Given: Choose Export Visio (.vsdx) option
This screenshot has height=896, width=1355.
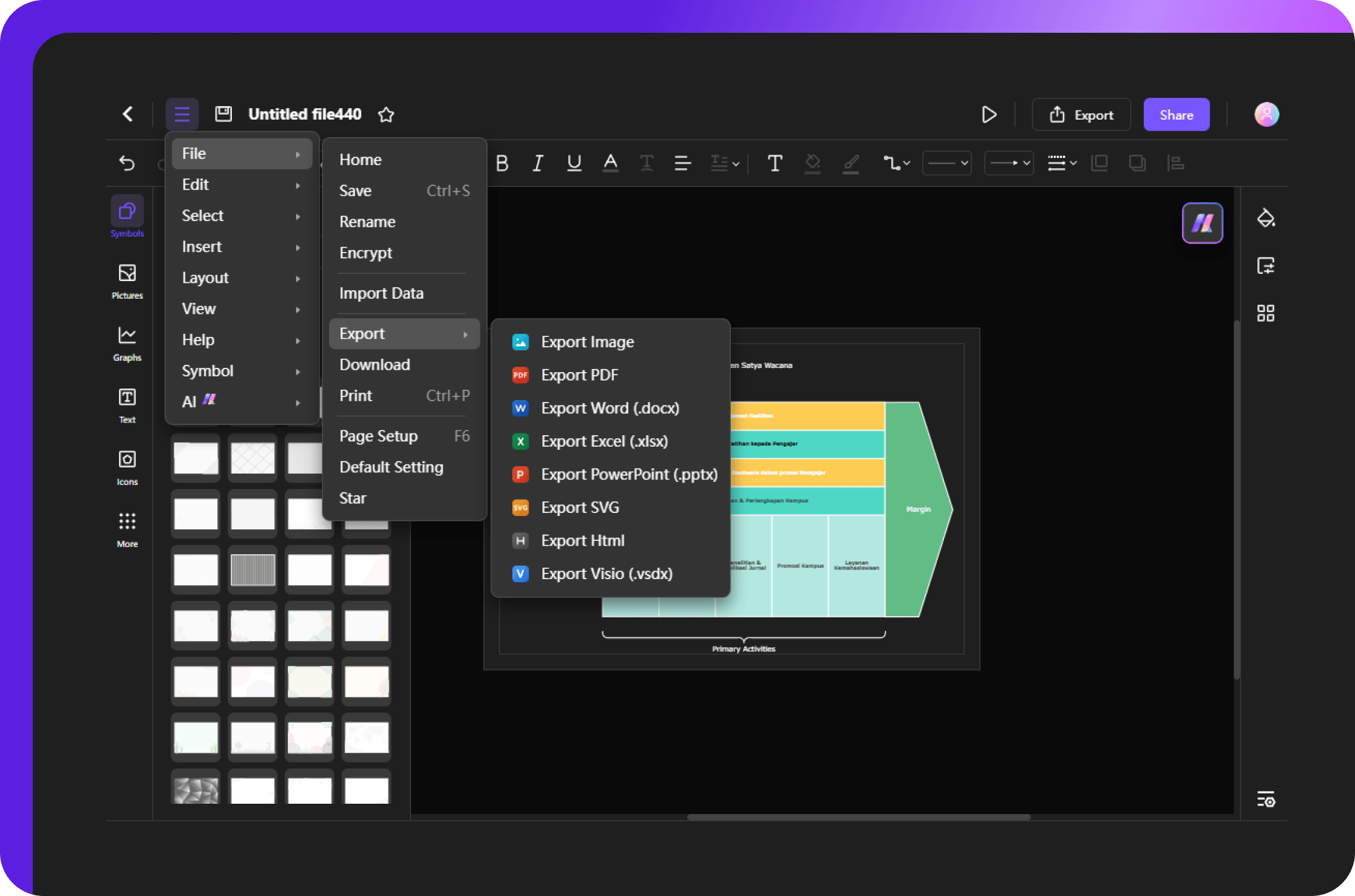Looking at the screenshot, I should 611,574.
